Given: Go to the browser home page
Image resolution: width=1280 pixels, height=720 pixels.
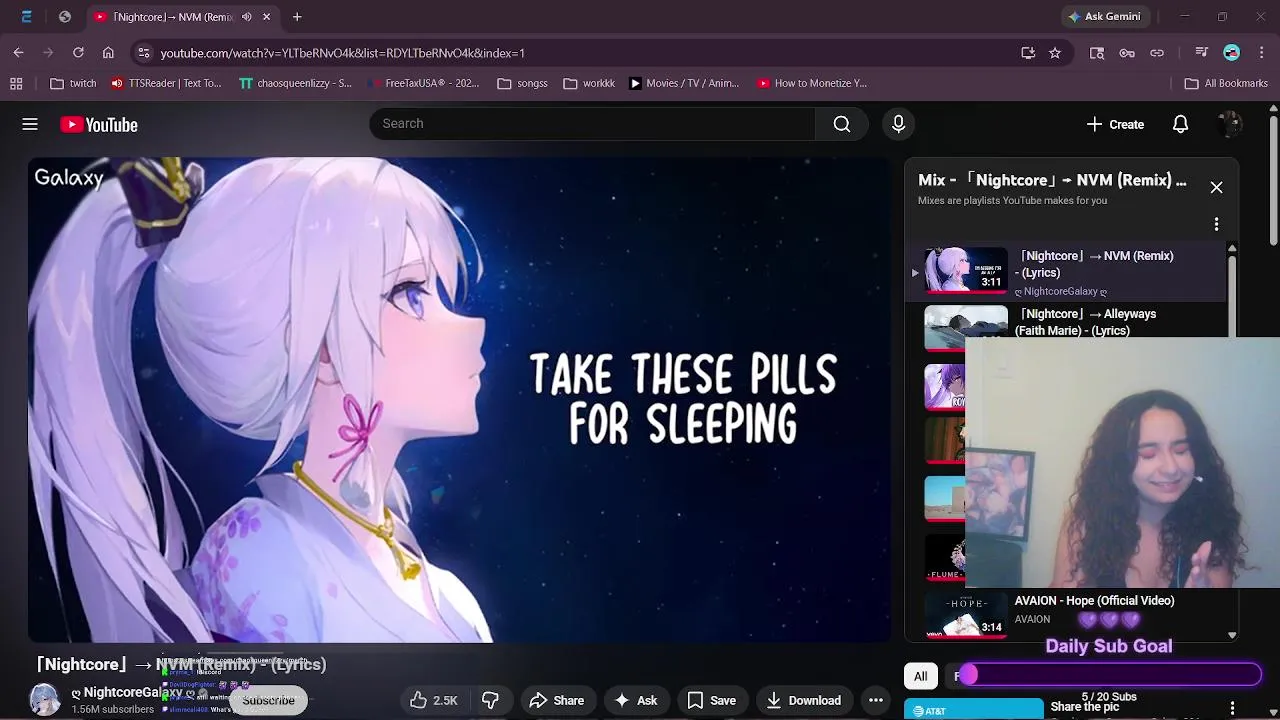Looking at the screenshot, I should [108, 53].
